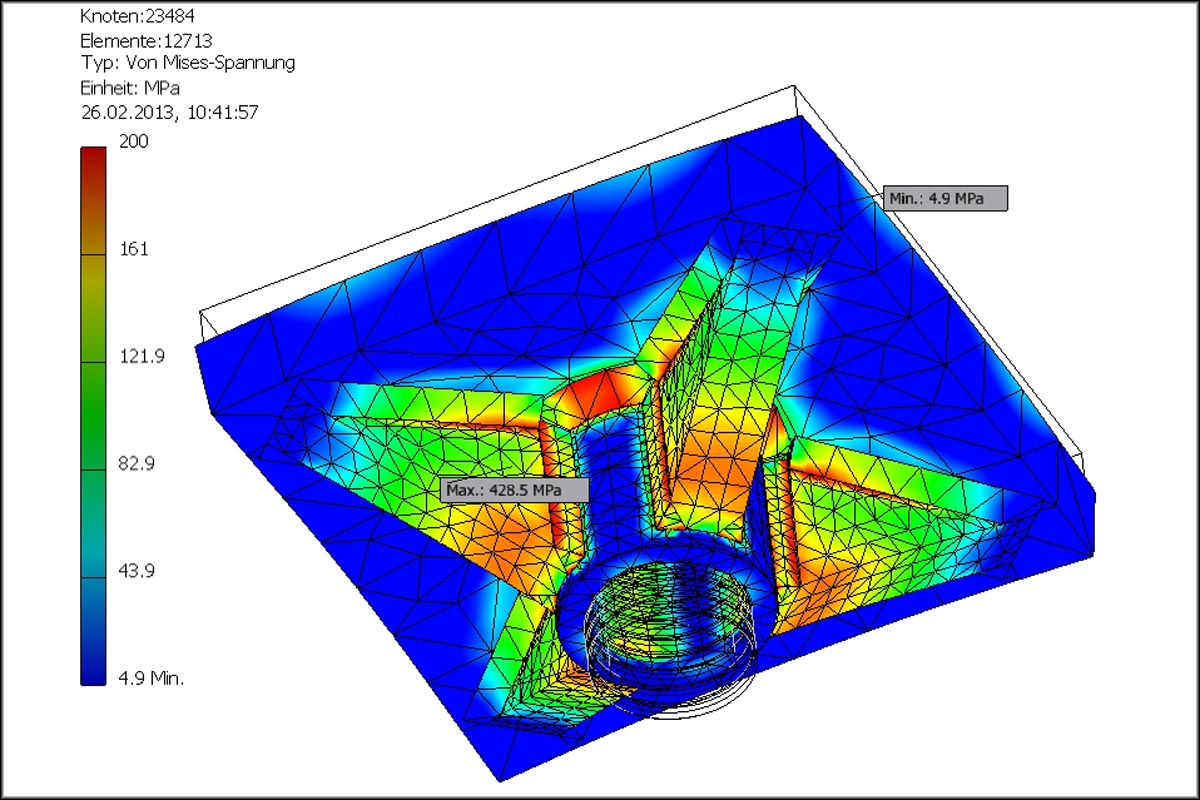Click the "200" legend maximum value
Image resolution: width=1200 pixels, height=800 pixels.
(x=134, y=141)
